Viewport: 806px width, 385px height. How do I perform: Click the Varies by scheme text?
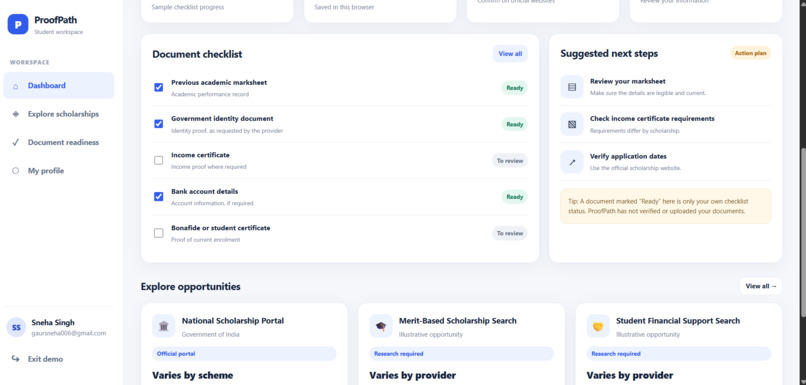point(193,375)
